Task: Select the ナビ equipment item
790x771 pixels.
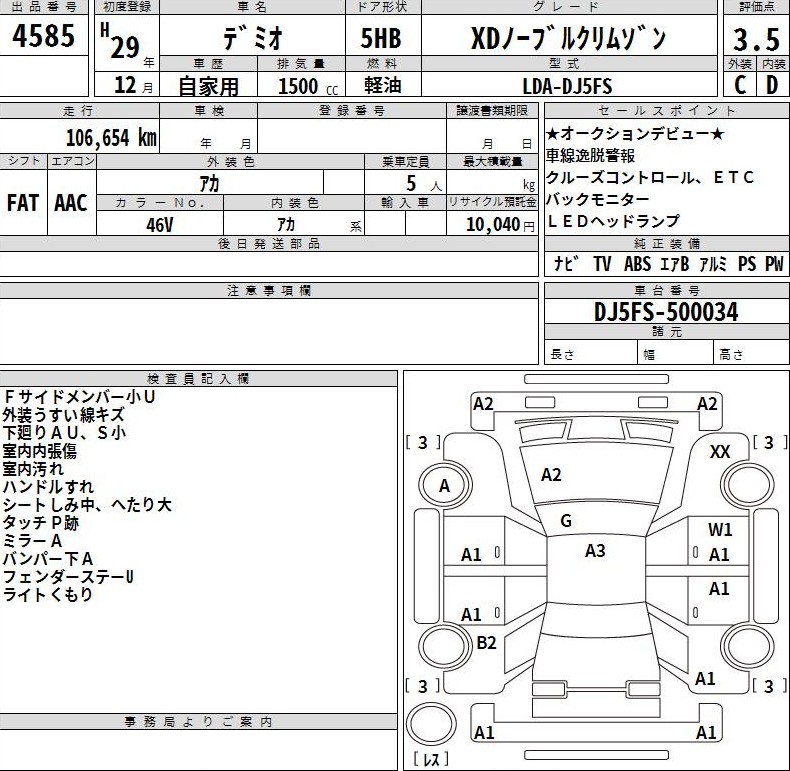Action: click(566, 264)
